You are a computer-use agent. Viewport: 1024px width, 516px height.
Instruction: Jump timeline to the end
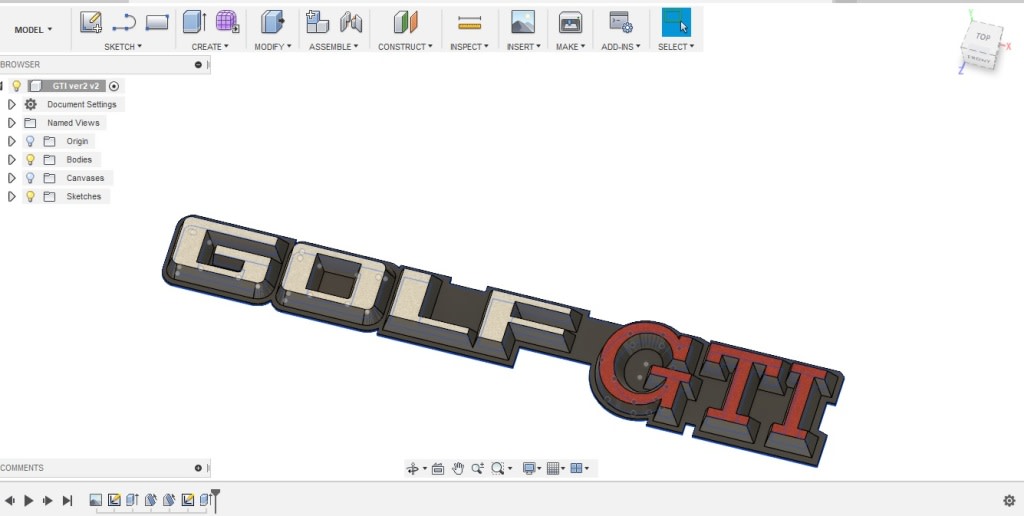pyautogui.click(x=67, y=501)
